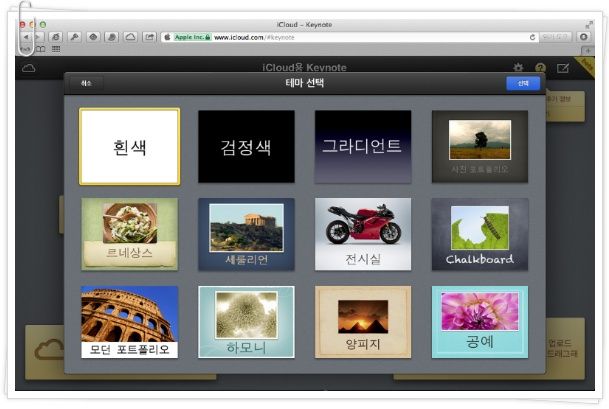
Task: Select the 검정색 black theme
Action: click(246, 146)
